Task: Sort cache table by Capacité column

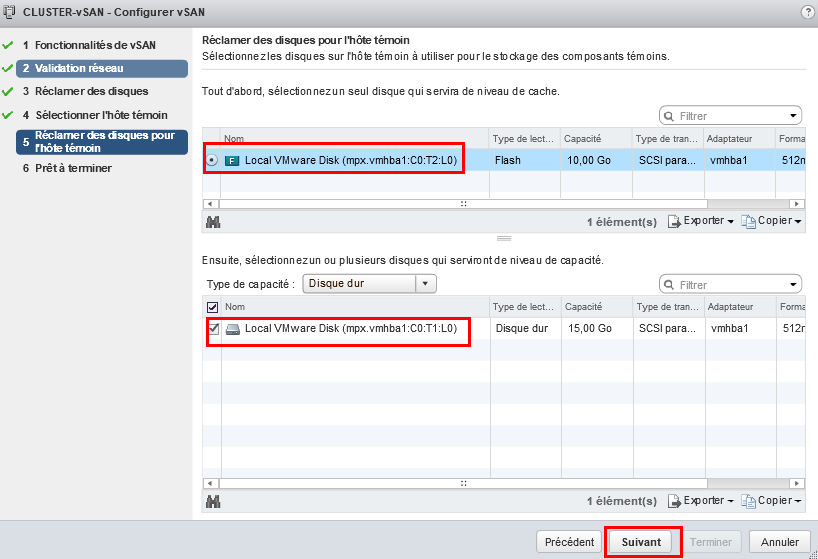Action: (x=596, y=139)
